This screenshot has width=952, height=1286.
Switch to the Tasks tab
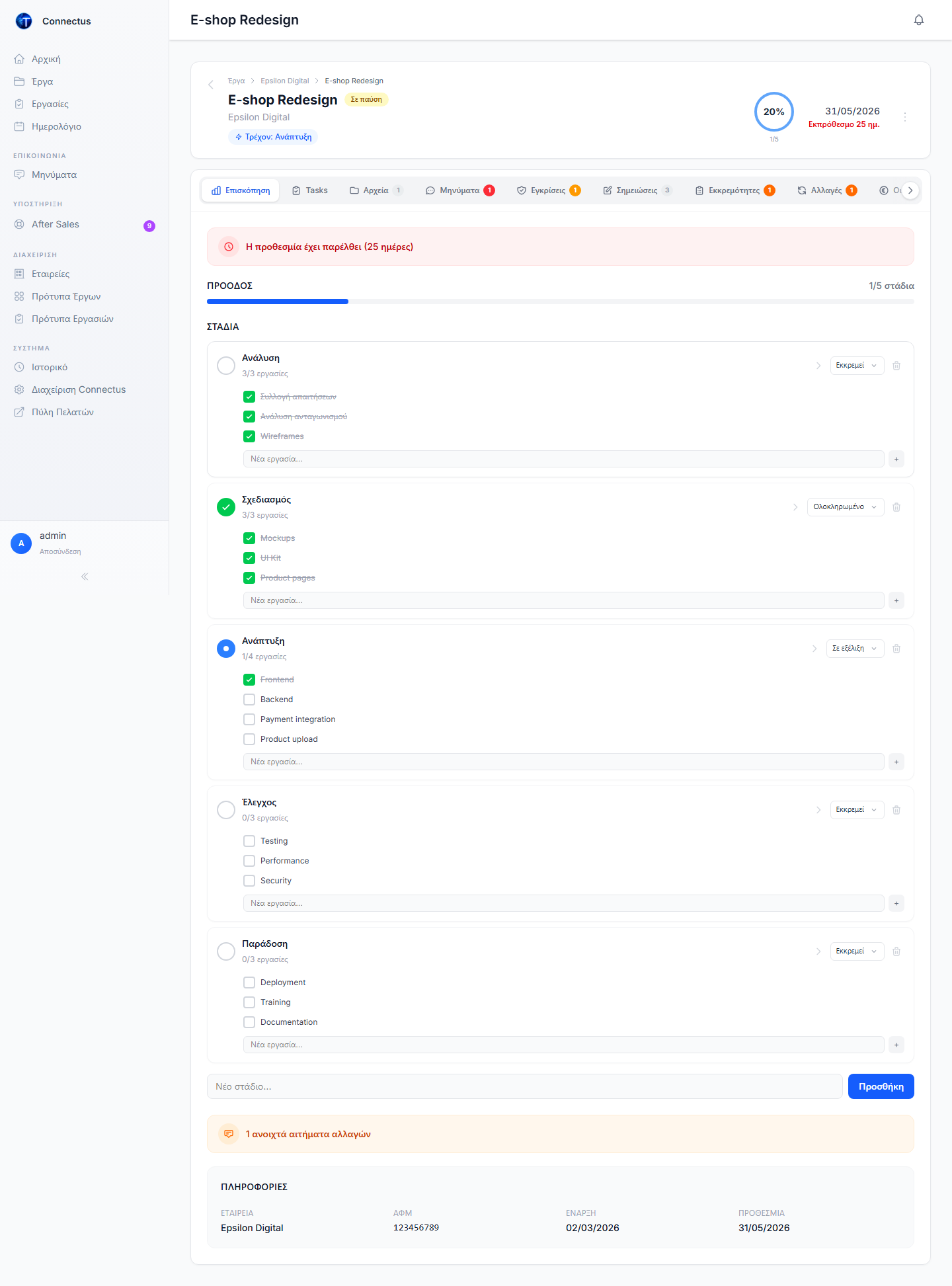[310, 190]
